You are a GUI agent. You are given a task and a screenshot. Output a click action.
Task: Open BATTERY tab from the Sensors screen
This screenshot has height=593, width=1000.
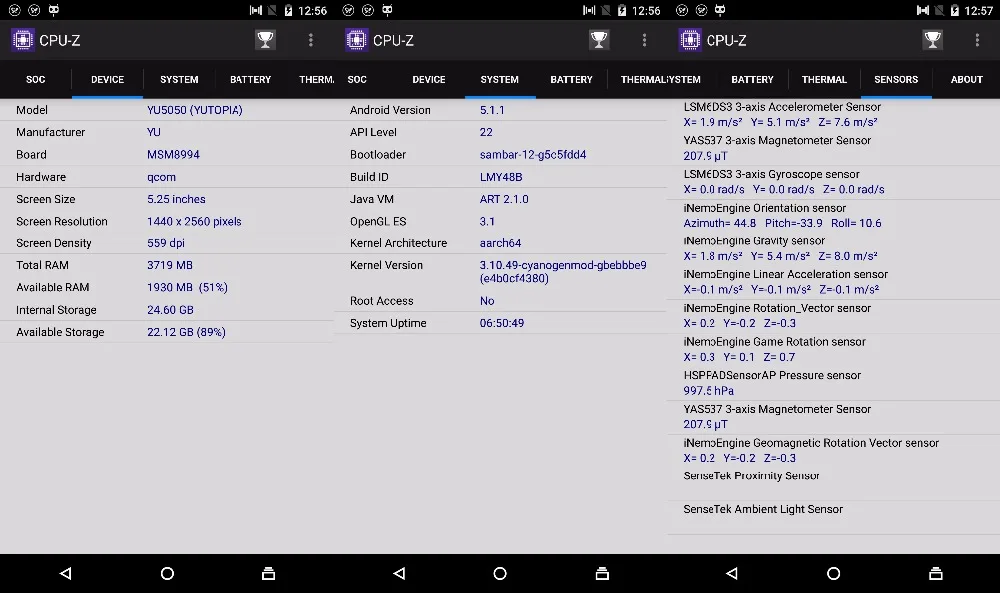coord(753,80)
